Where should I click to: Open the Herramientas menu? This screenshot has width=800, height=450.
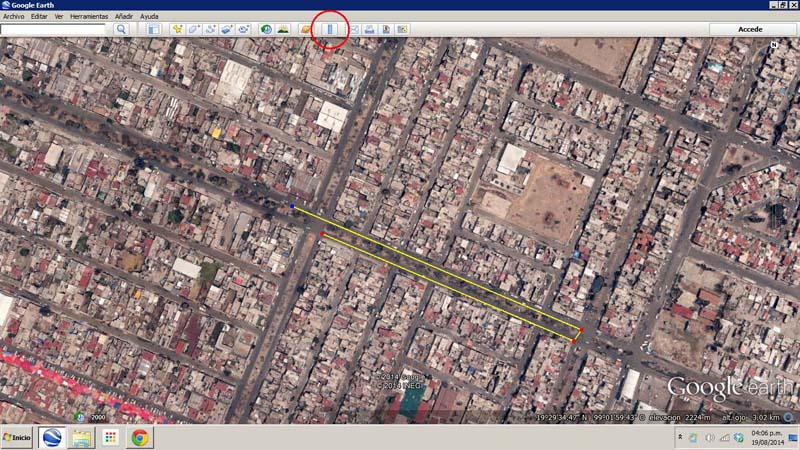(x=88, y=17)
